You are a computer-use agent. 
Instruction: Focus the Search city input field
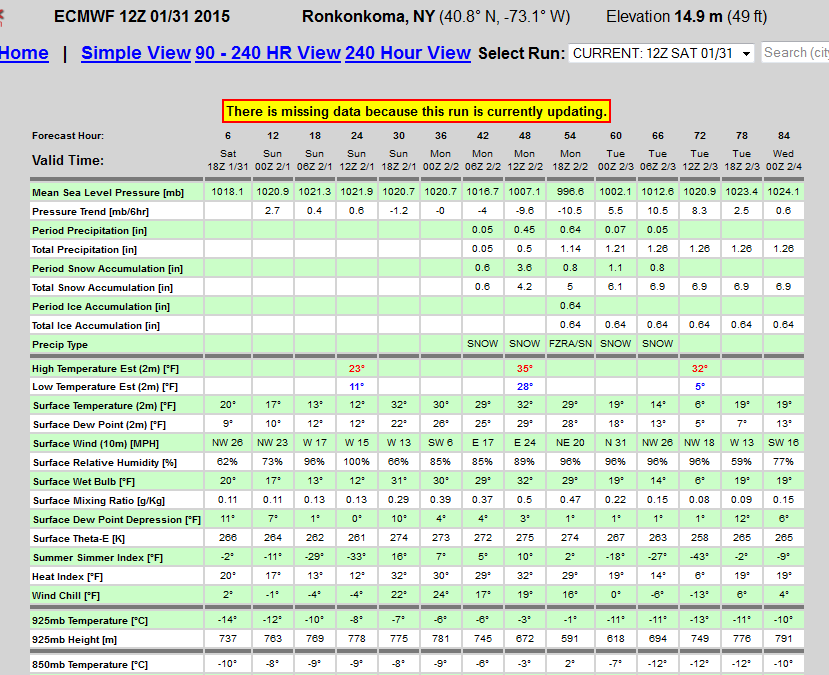coord(795,53)
